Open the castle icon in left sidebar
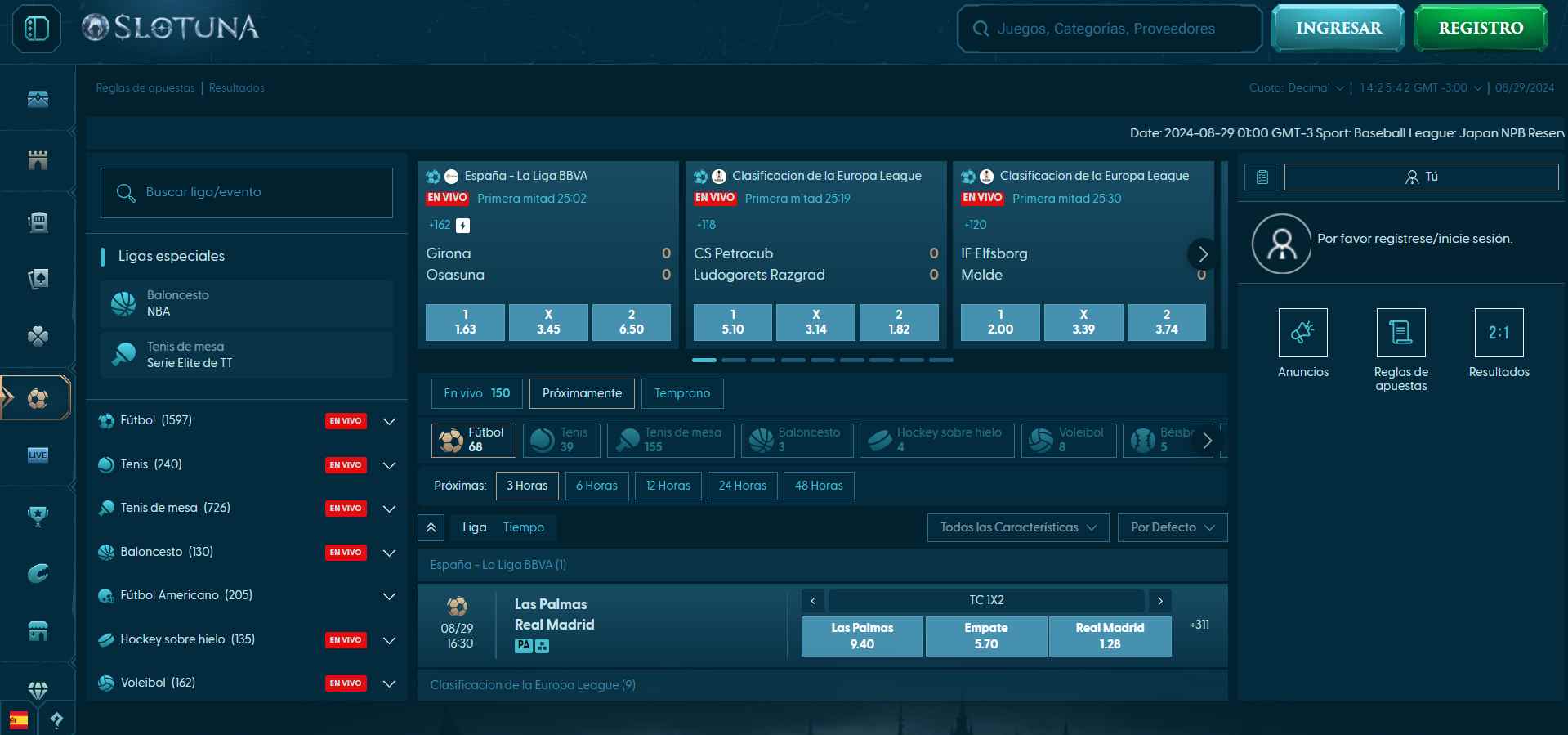This screenshot has height=735, width=1568. tap(38, 160)
